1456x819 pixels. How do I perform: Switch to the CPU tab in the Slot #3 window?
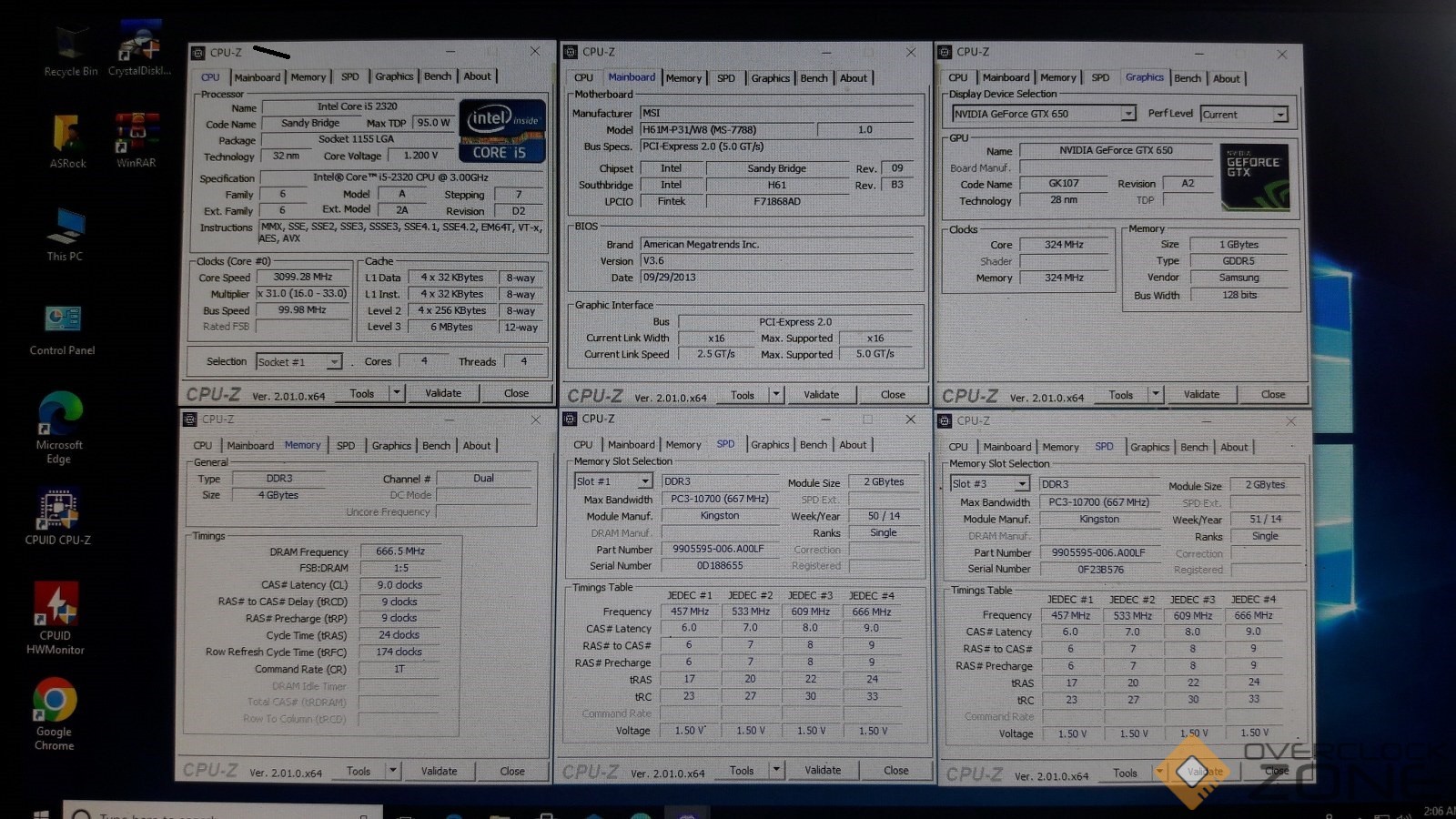(x=958, y=447)
